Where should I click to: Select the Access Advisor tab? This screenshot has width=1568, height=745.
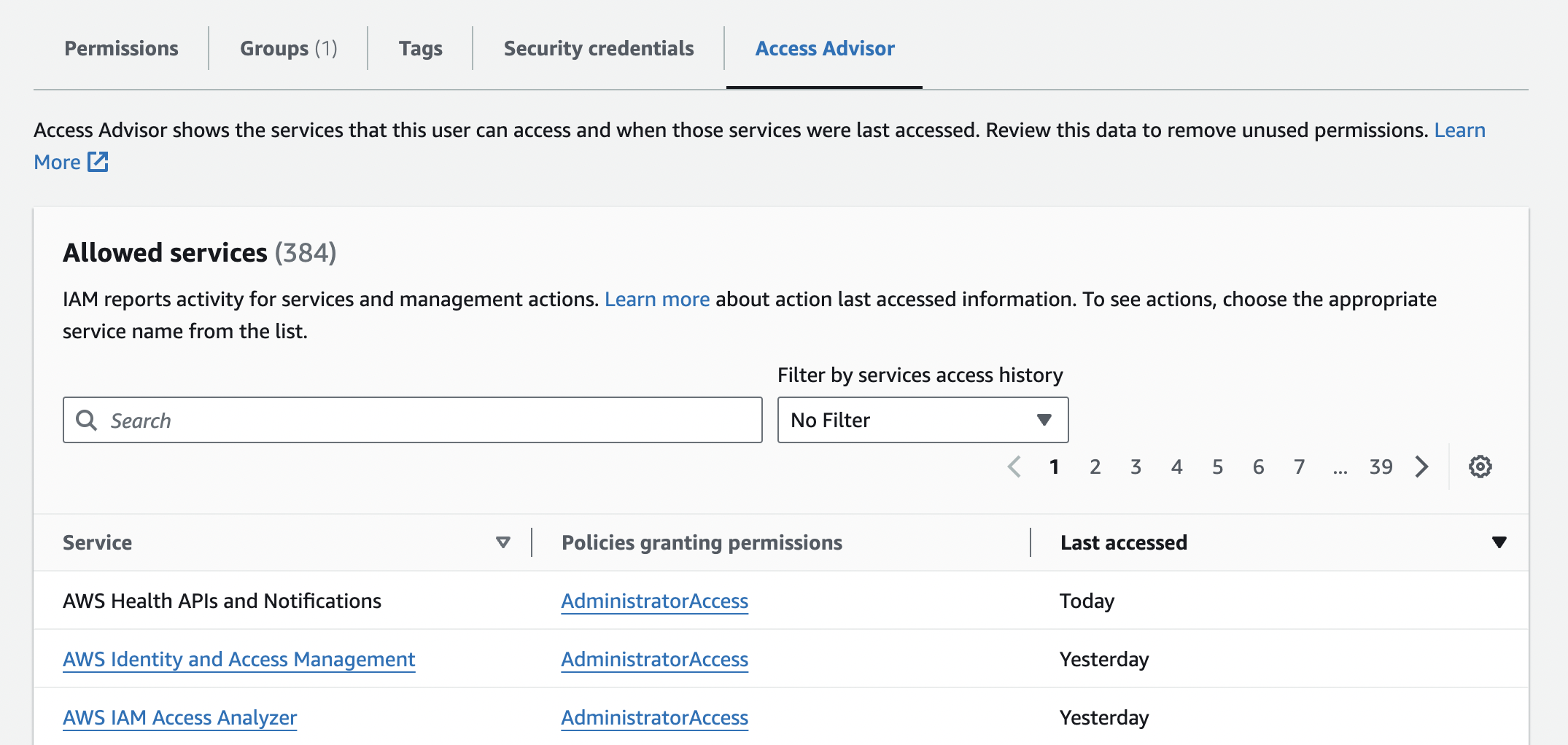tap(825, 48)
